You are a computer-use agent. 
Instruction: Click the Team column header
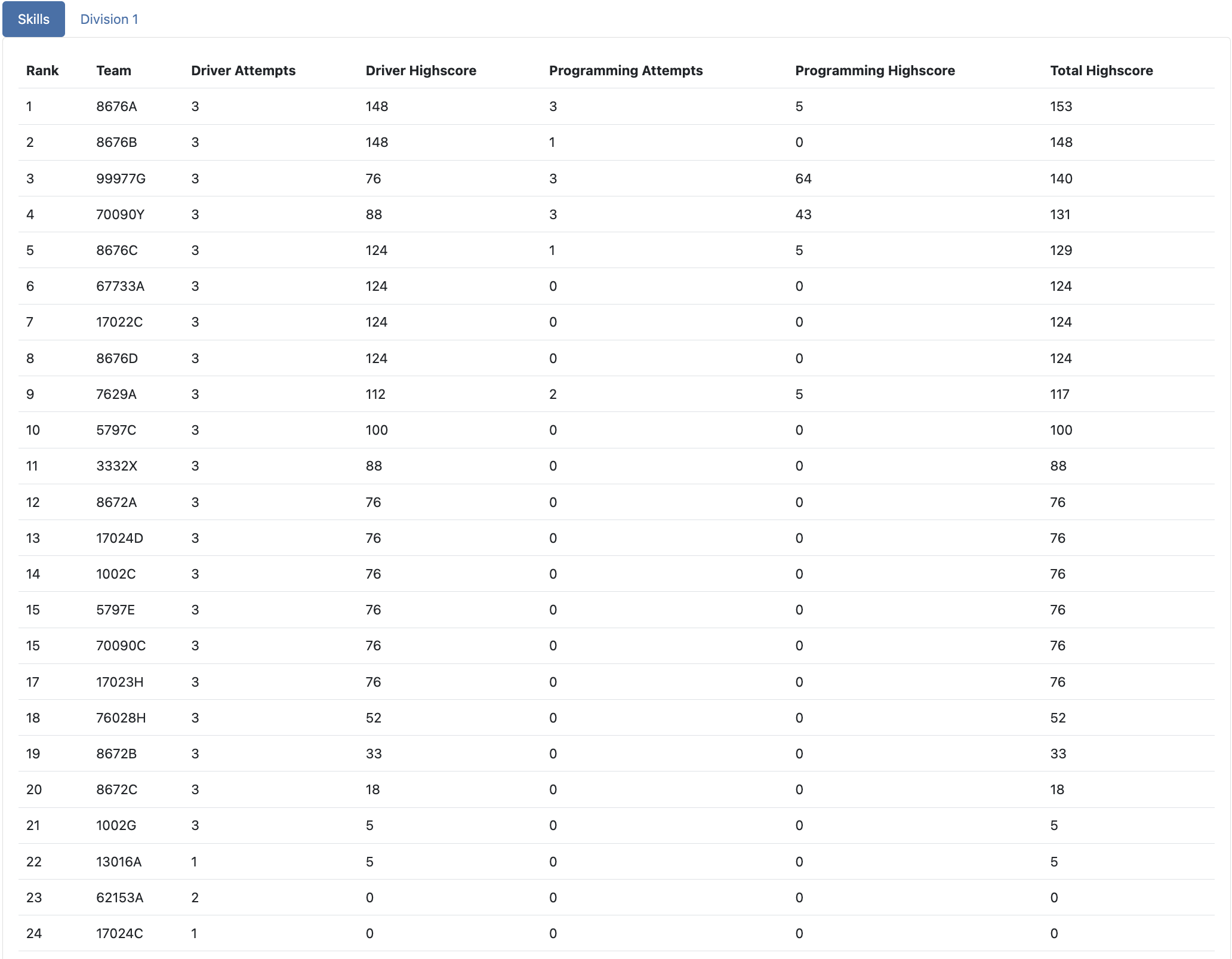pos(113,70)
